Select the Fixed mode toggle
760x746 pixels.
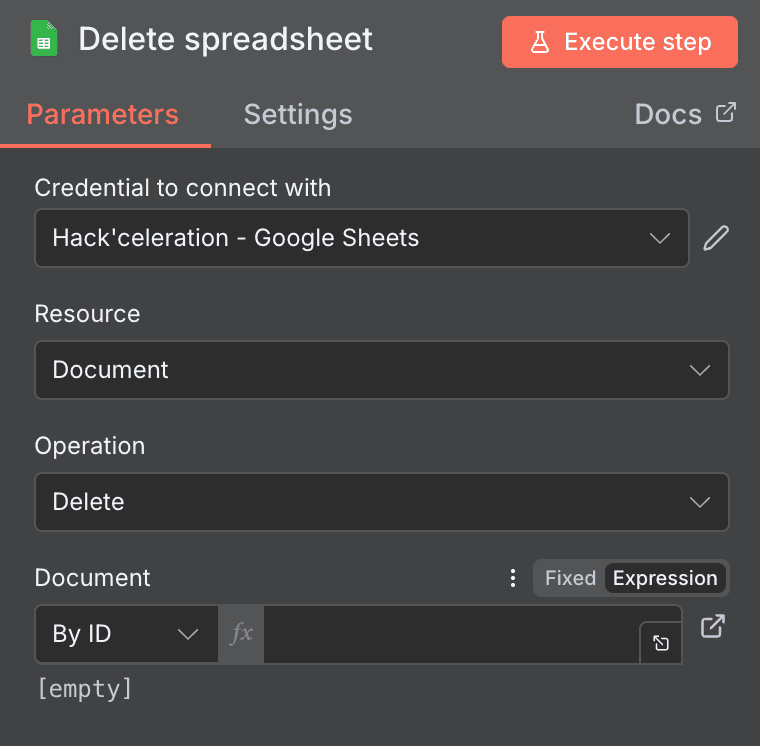(570, 578)
